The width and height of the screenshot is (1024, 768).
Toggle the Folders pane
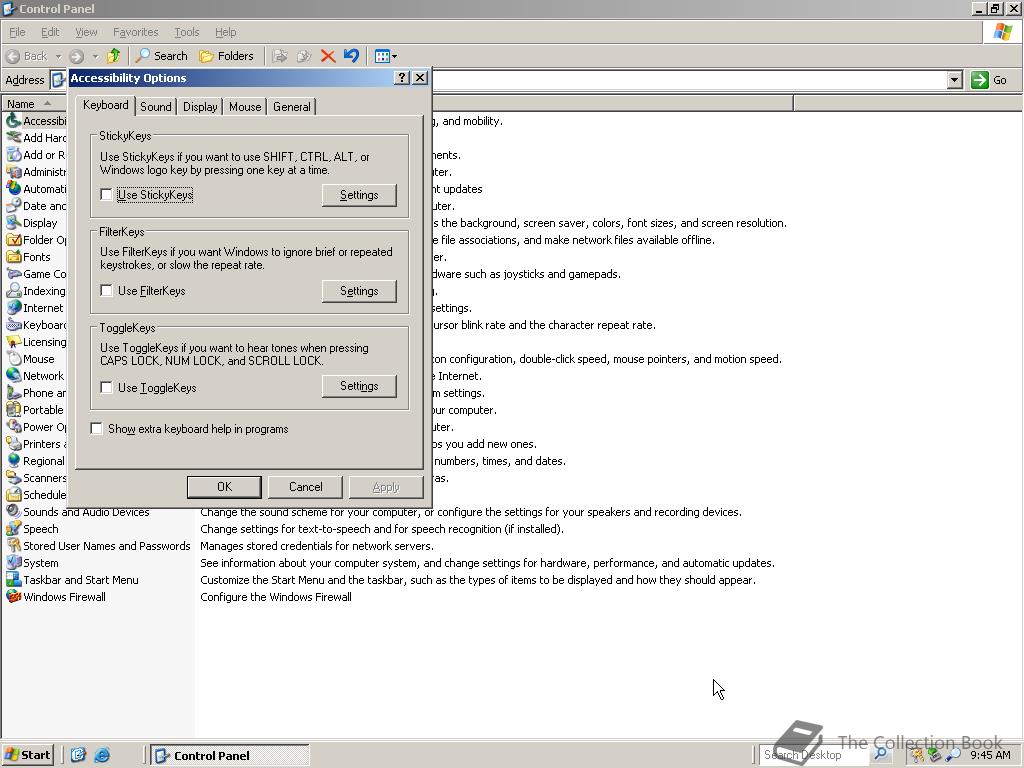[x=226, y=56]
